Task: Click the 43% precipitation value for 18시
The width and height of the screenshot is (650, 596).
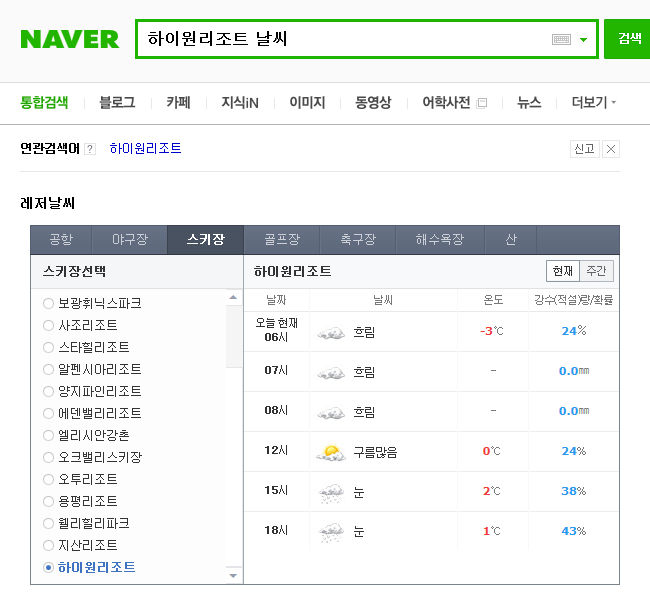Action: [x=574, y=531]
